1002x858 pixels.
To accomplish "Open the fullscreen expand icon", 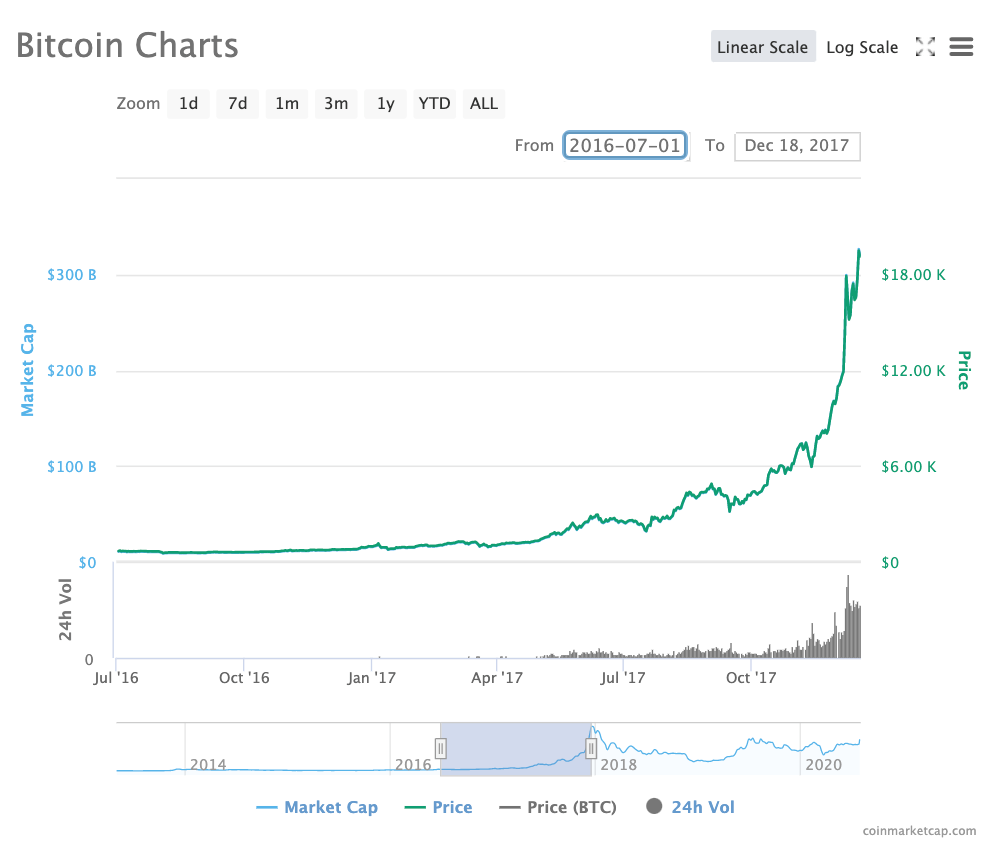I will pyautogui.click(x=925, y=46).
